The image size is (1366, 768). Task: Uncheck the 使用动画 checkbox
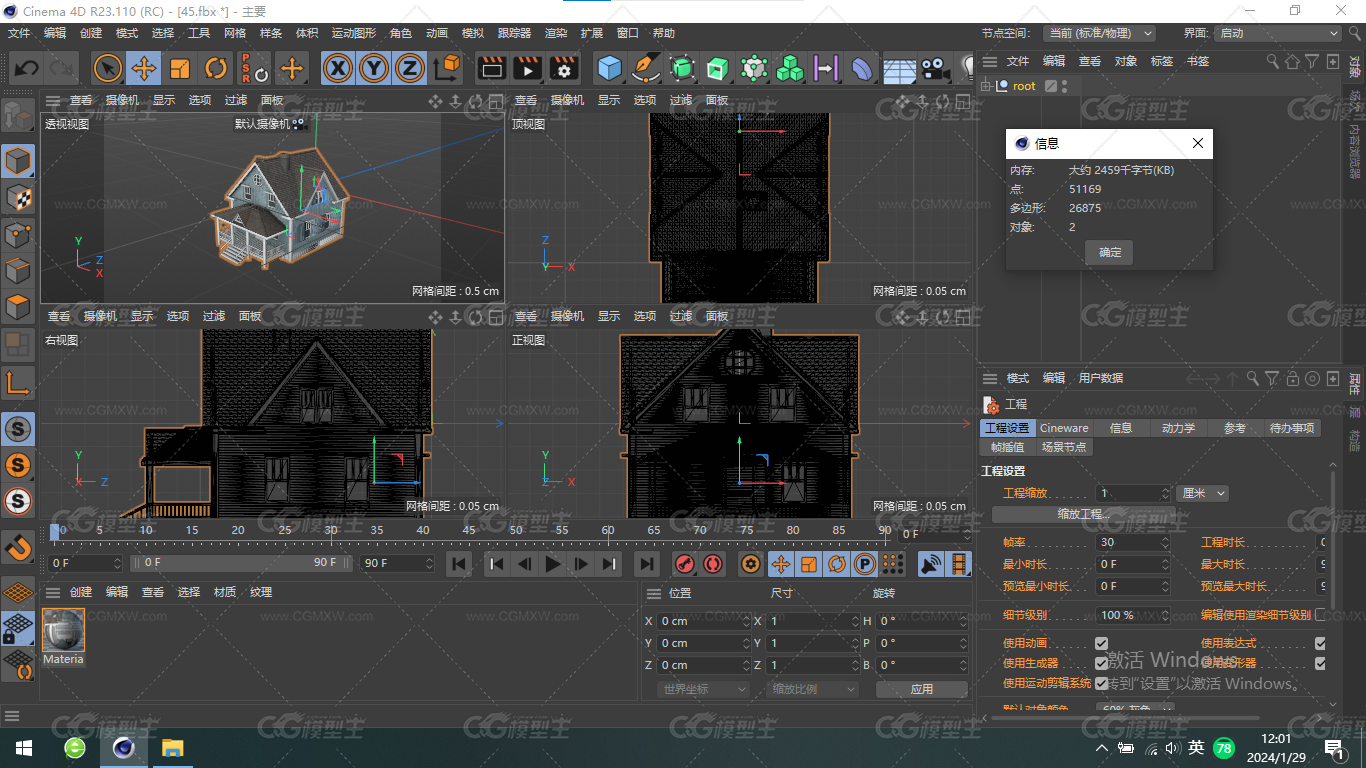point(1101,643)
